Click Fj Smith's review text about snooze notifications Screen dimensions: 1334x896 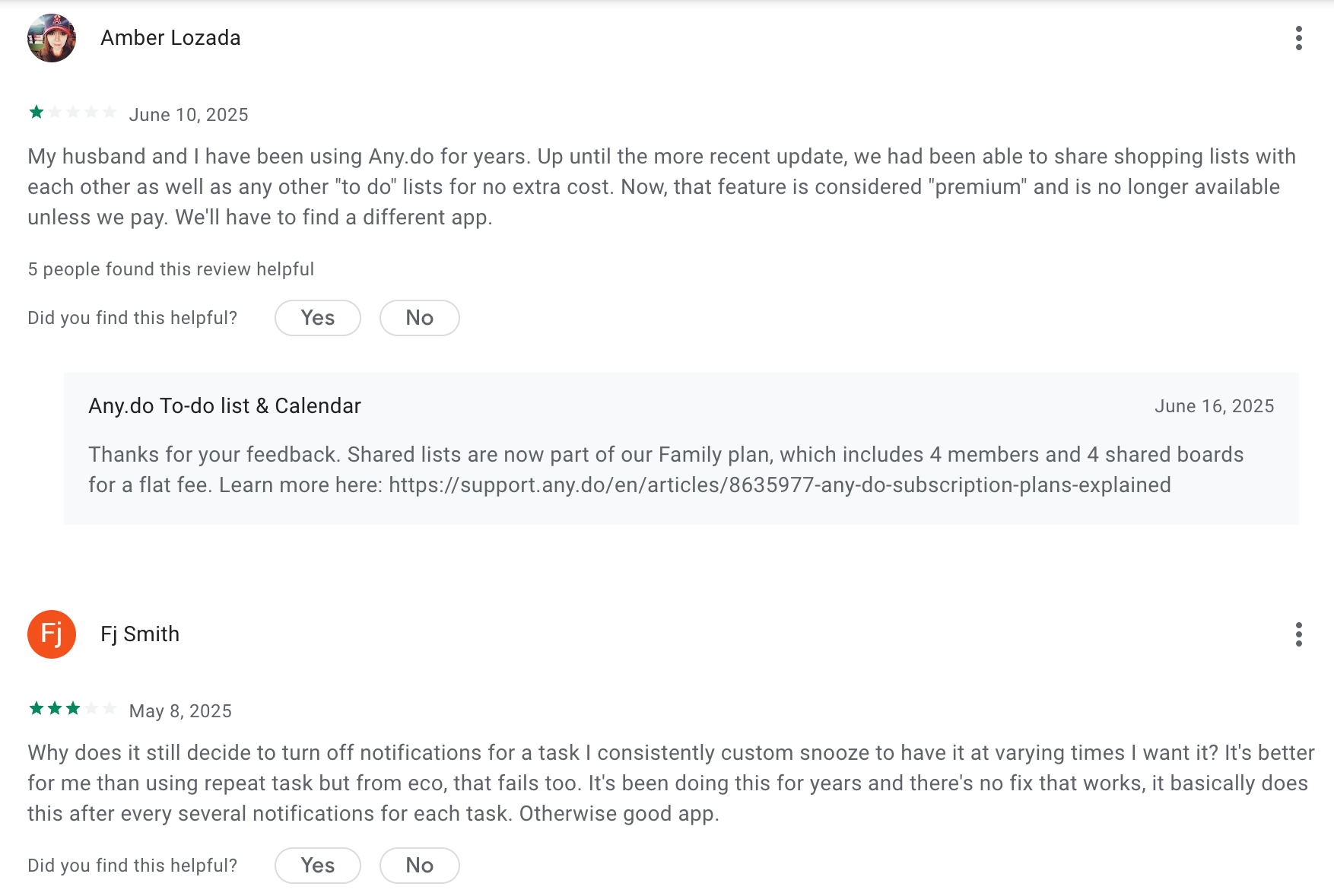(671, 783)
